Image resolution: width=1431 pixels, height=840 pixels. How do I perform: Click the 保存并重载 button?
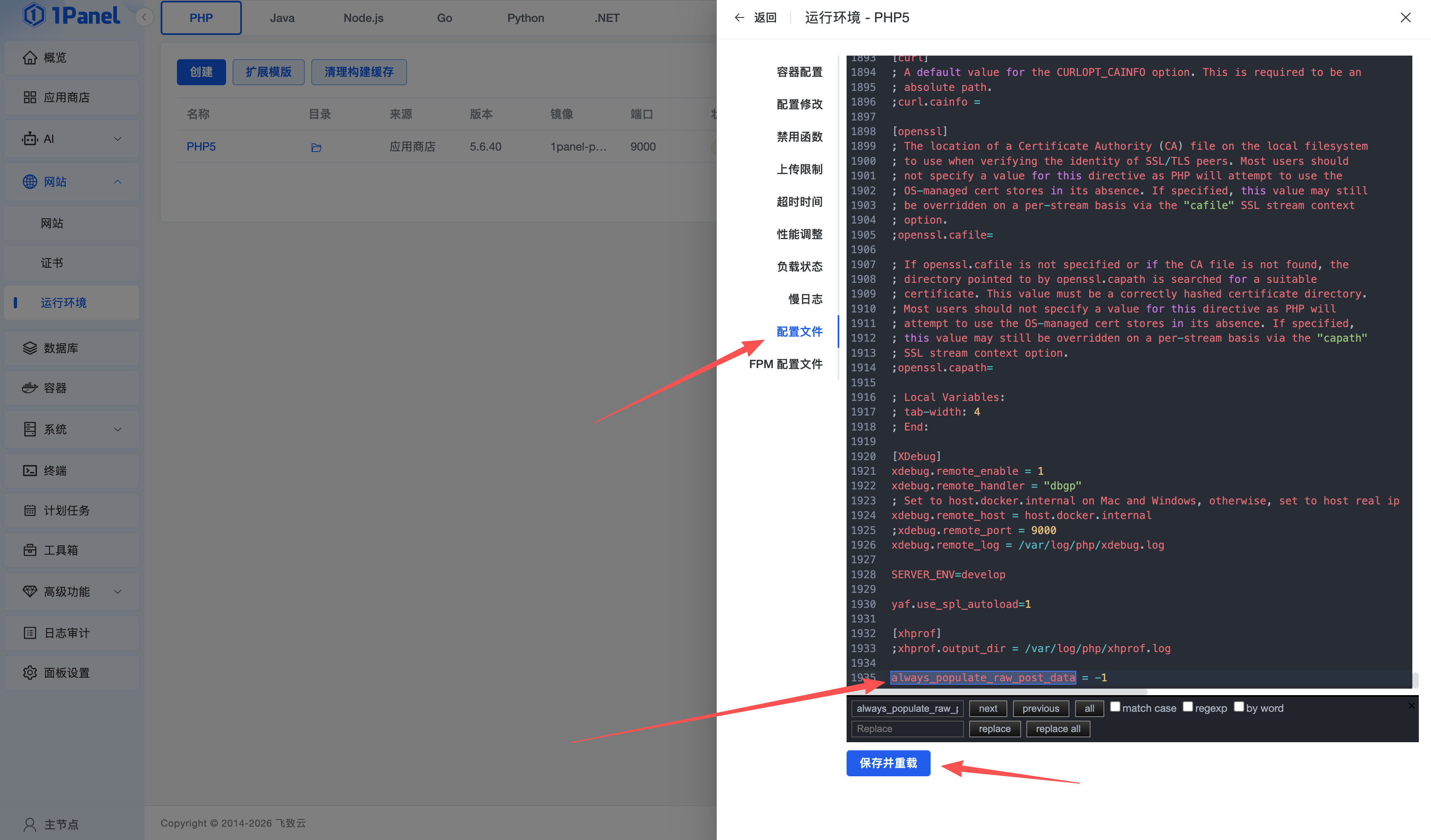[888, 763]
